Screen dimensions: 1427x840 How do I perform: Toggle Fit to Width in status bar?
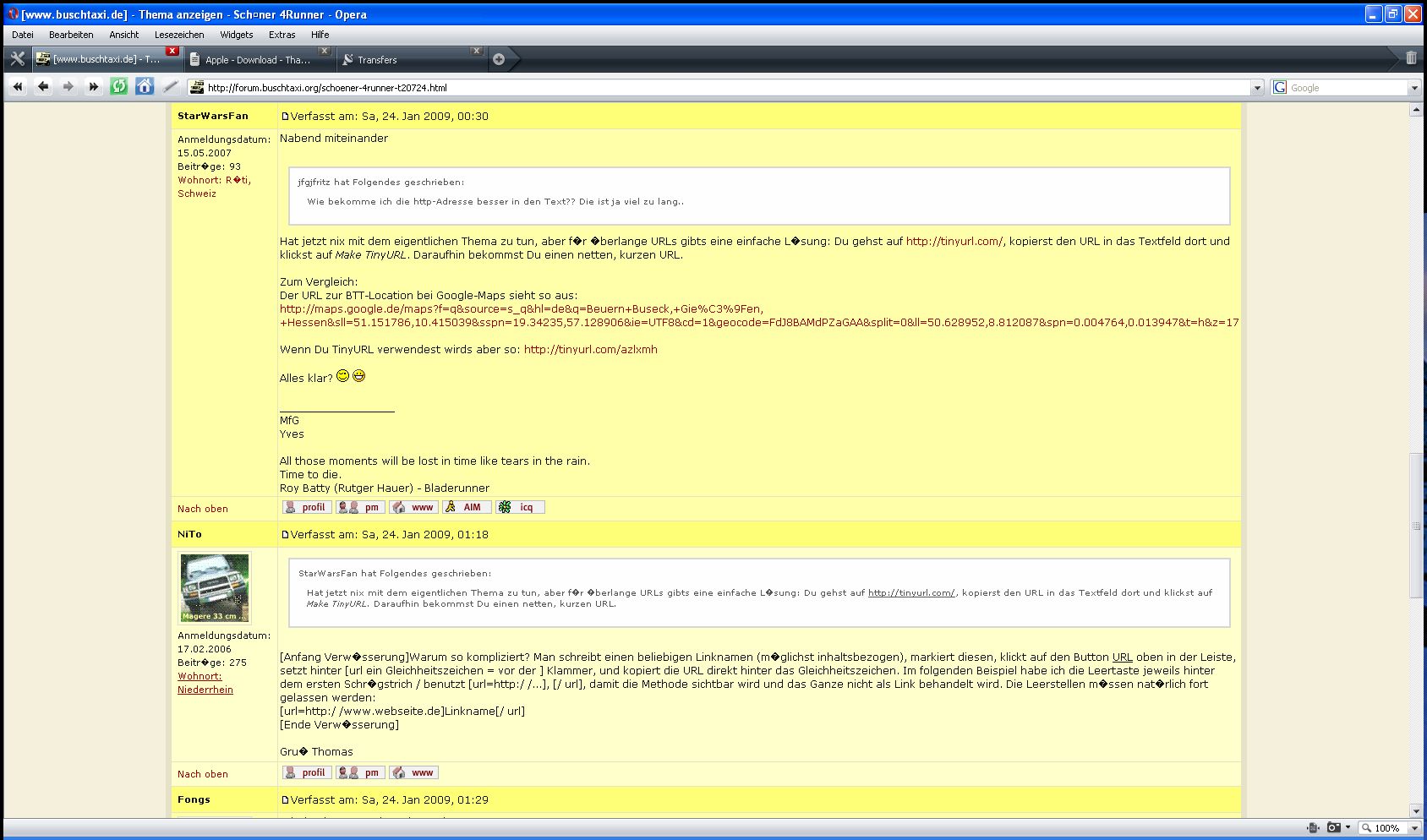[x=1312, y=828]
